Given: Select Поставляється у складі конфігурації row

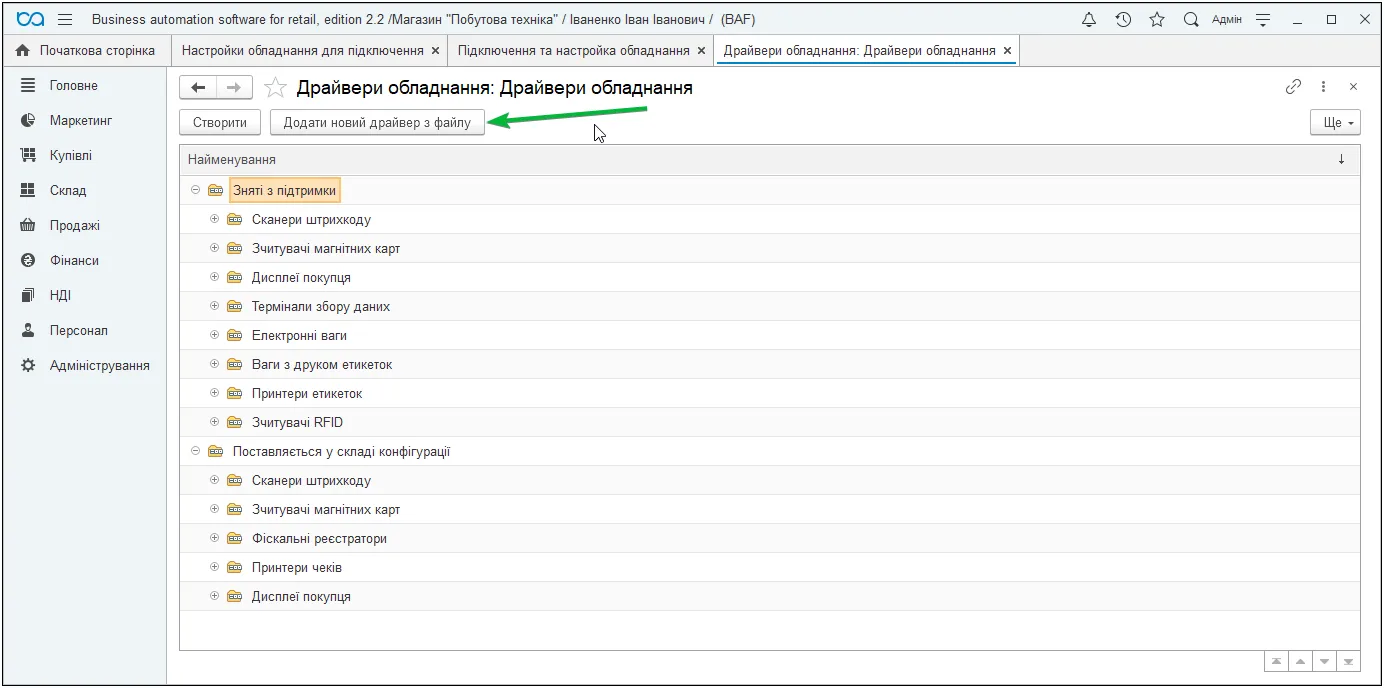Looking at the screenshot, I should coord(770,451).
